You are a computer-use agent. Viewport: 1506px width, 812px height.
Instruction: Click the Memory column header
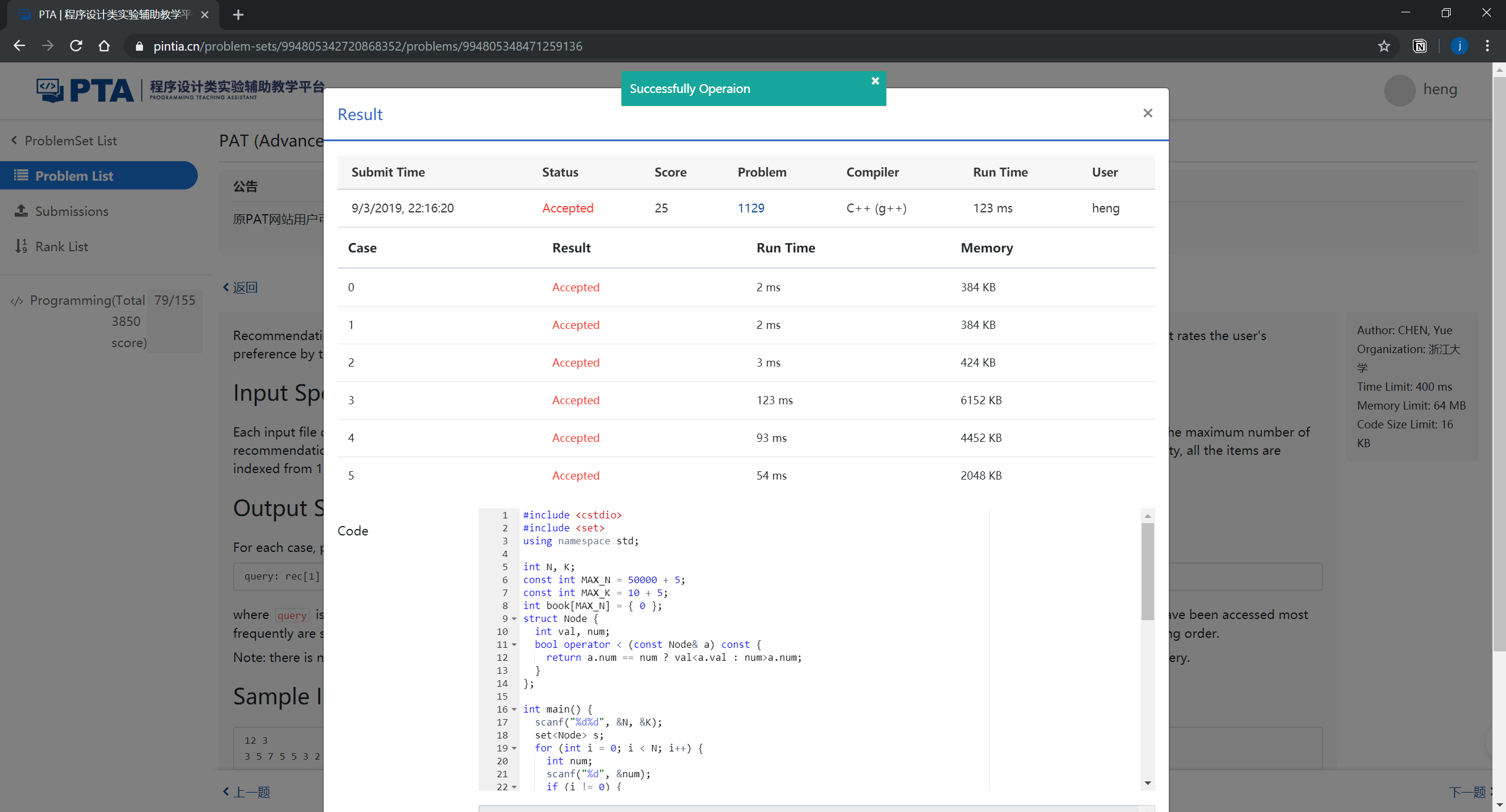(986, 248)
